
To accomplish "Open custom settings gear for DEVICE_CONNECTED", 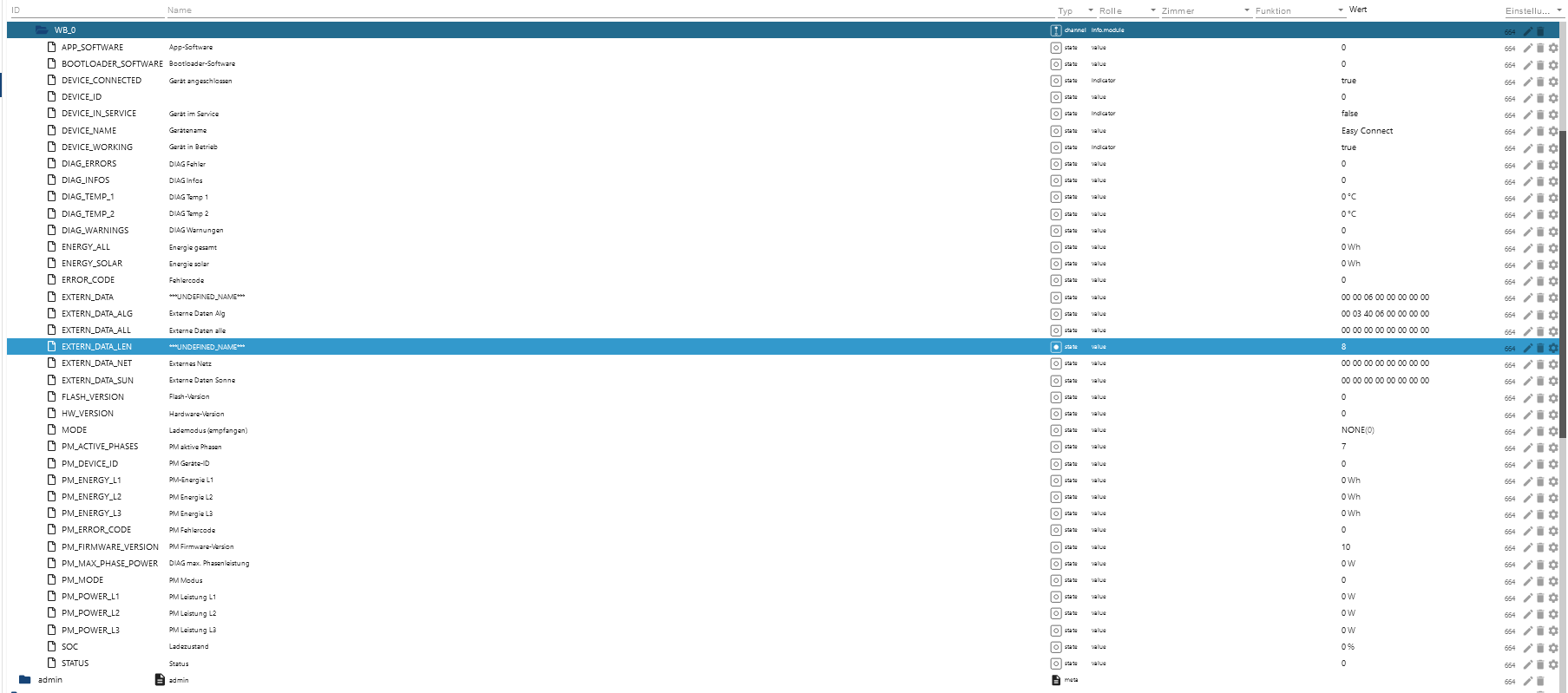I will [x=1553, y=81].
